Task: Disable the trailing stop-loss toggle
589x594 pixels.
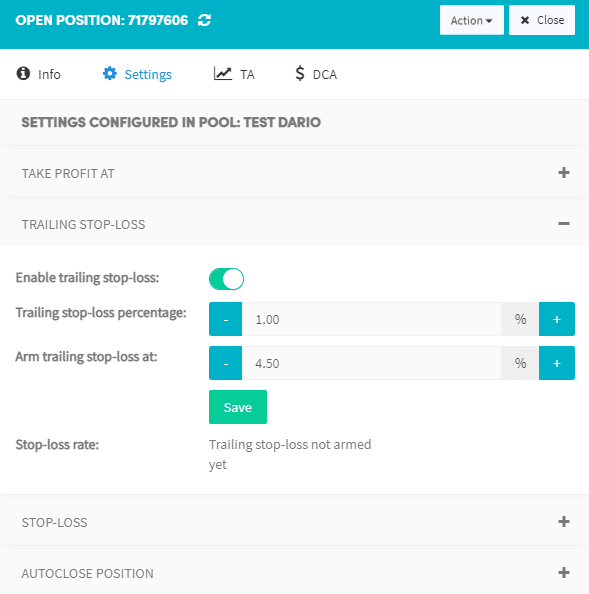Action: [x=227, y=279]
